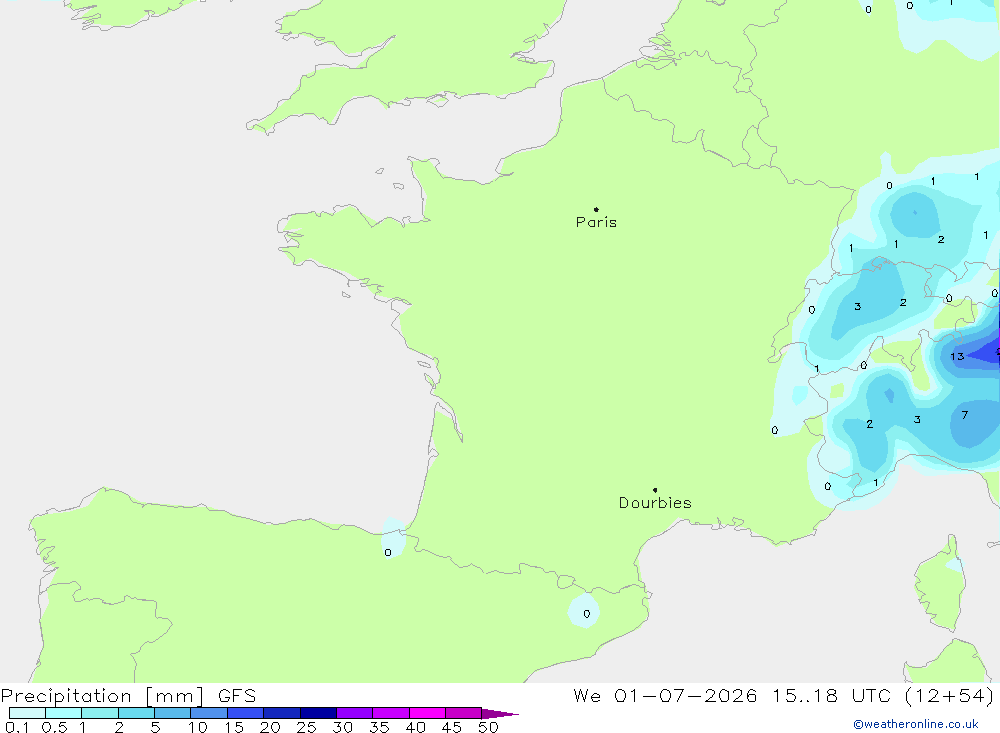Click the '0.5' legend scale label

click(54, 727)
